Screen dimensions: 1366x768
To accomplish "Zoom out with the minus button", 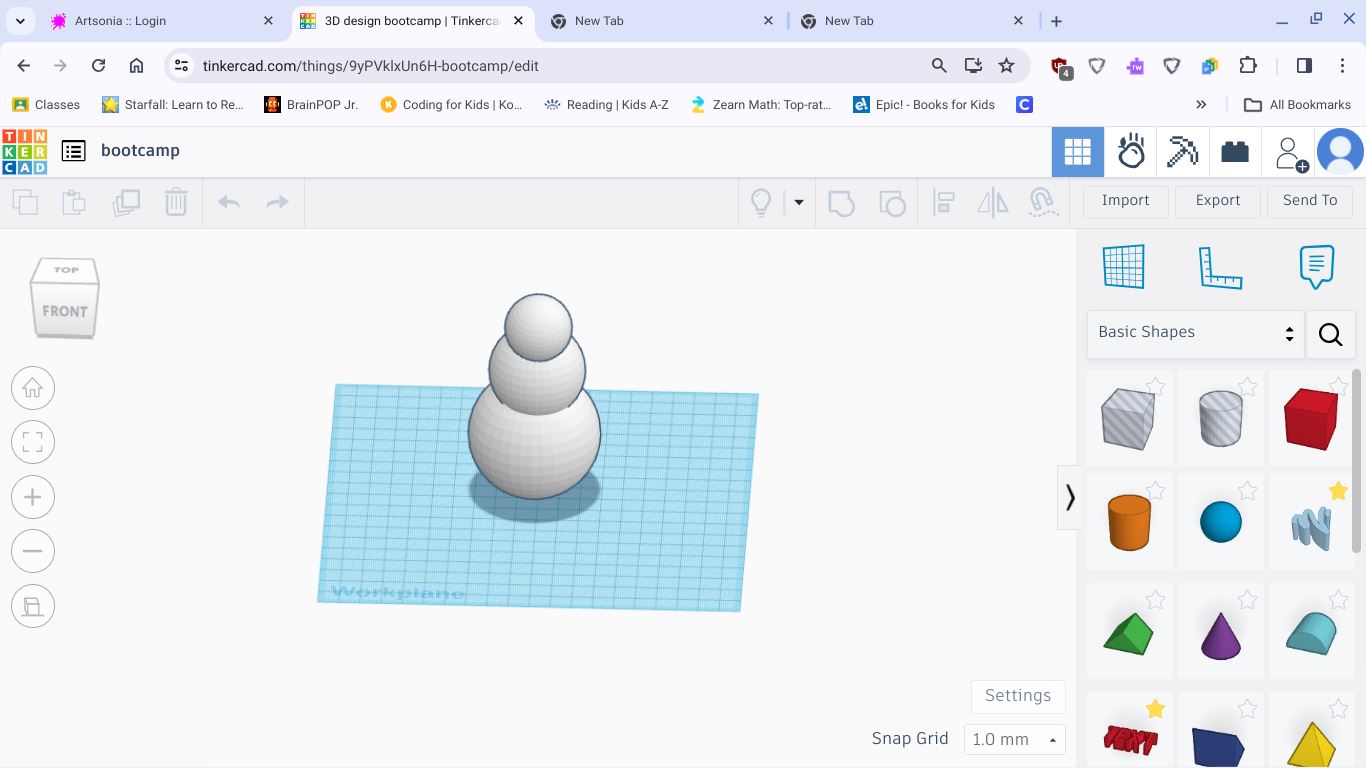I will (x=33, y=551).
